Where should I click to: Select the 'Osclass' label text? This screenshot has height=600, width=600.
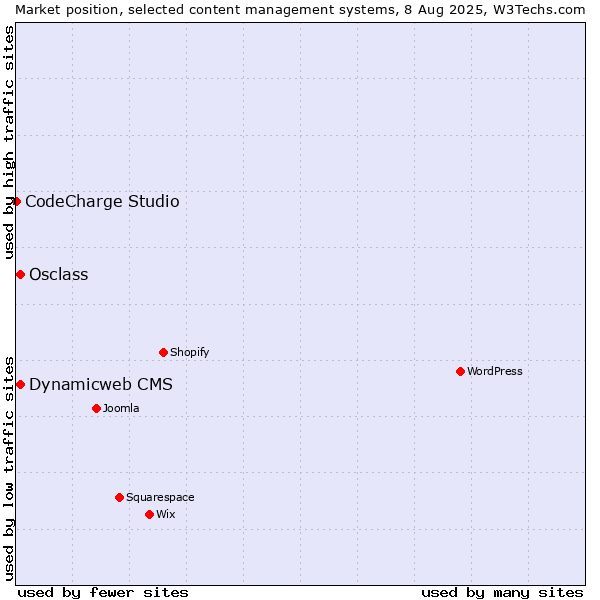click(x=59, y=274)
